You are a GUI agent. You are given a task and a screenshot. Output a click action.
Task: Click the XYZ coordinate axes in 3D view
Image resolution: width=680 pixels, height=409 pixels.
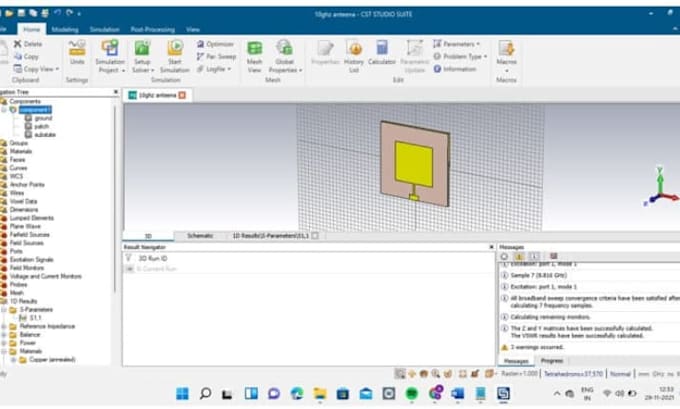click(x=660, y=187)
